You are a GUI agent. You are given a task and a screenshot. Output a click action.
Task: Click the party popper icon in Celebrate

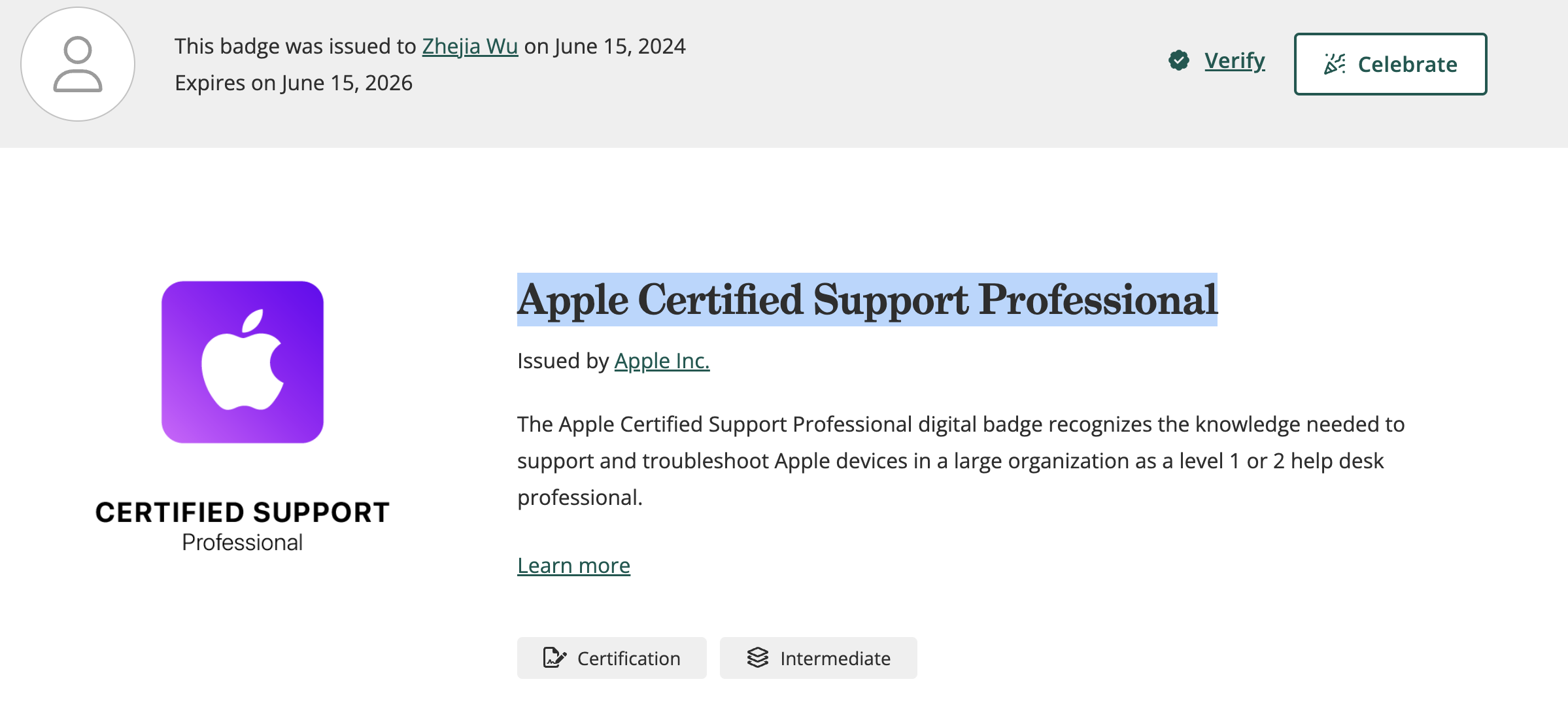click(x=1335, y=64)
